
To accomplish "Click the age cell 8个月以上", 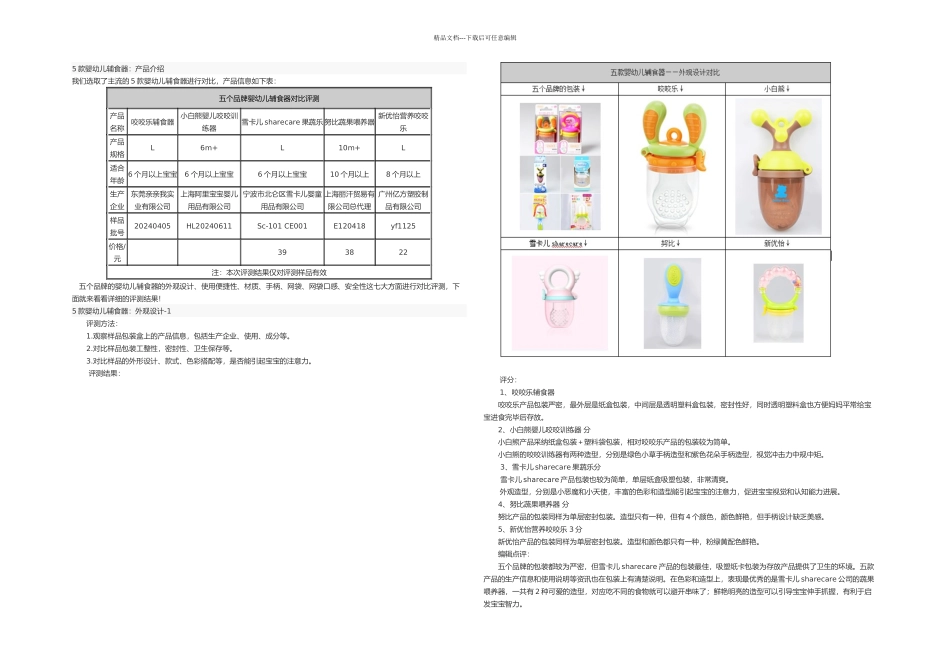I will pyautogui.click(x=403, y=174).
